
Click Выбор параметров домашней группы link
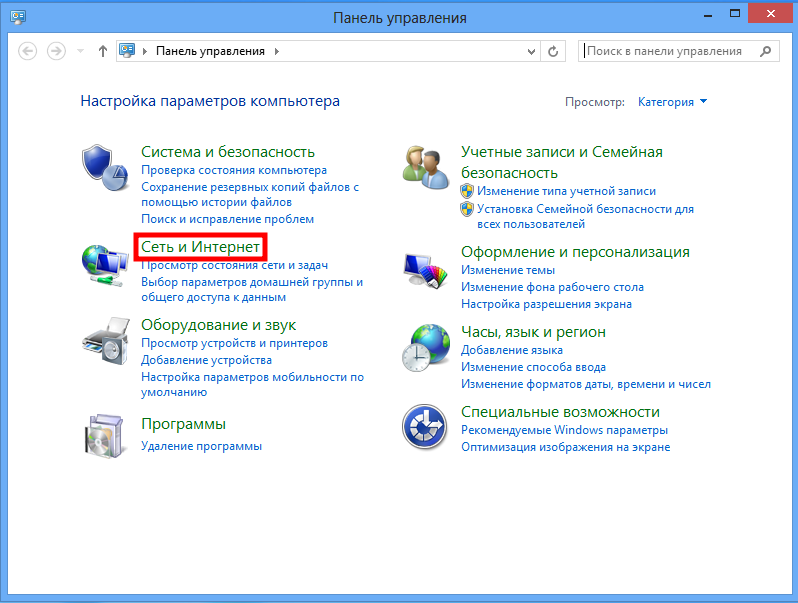[x=252, y=290]
